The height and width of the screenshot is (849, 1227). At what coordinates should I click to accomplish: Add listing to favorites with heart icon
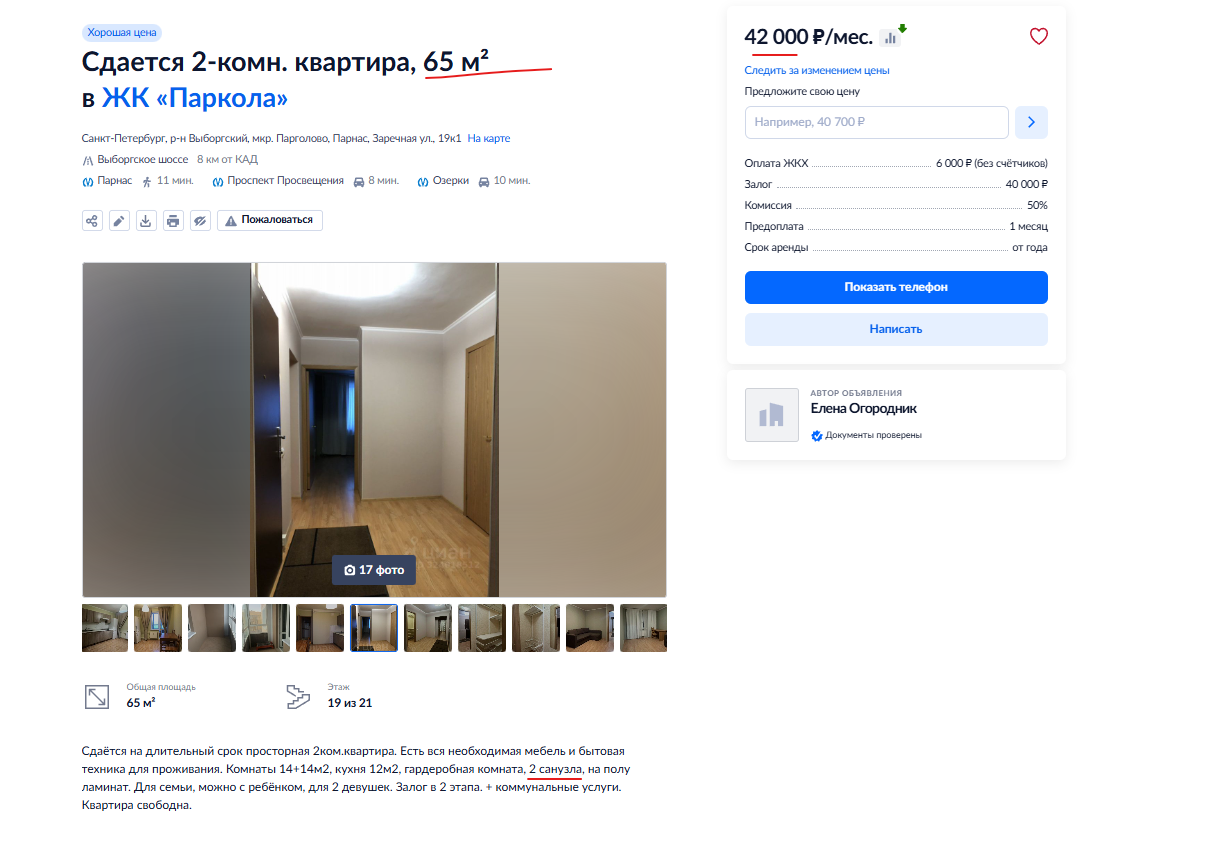click(1039, 37)
